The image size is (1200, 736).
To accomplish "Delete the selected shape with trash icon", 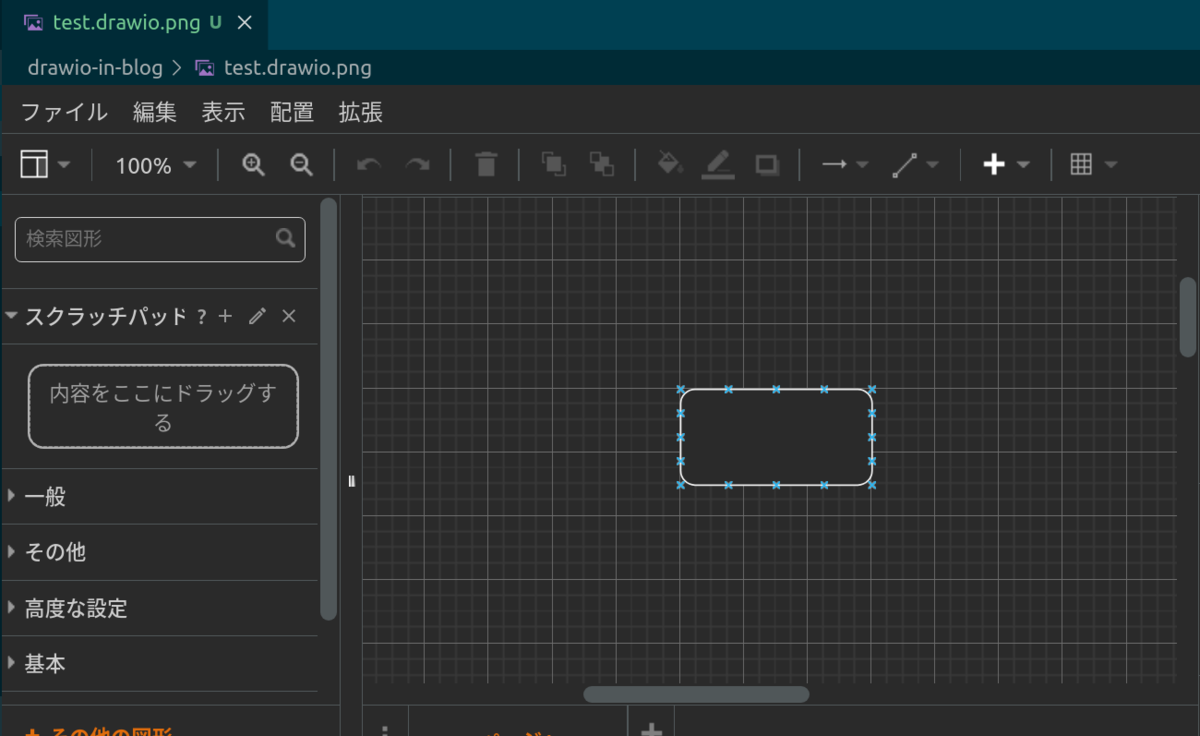I will click(485, 164).
